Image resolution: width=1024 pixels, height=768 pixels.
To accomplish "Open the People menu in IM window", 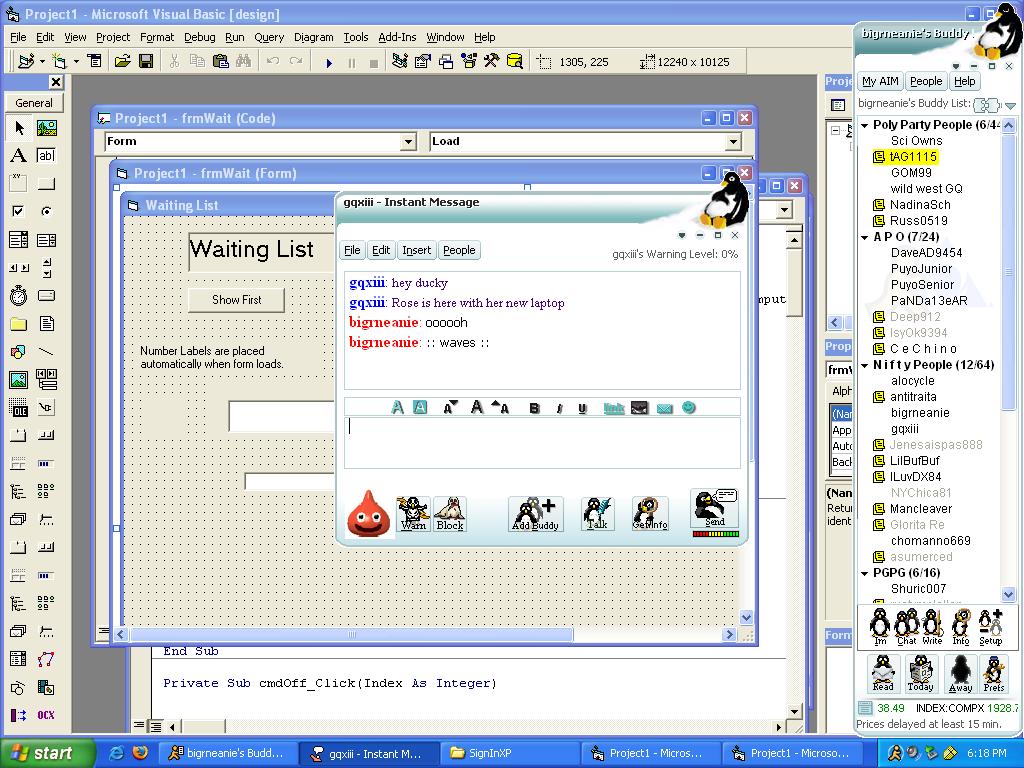I will pyautogui.click(x=459, y=250).
